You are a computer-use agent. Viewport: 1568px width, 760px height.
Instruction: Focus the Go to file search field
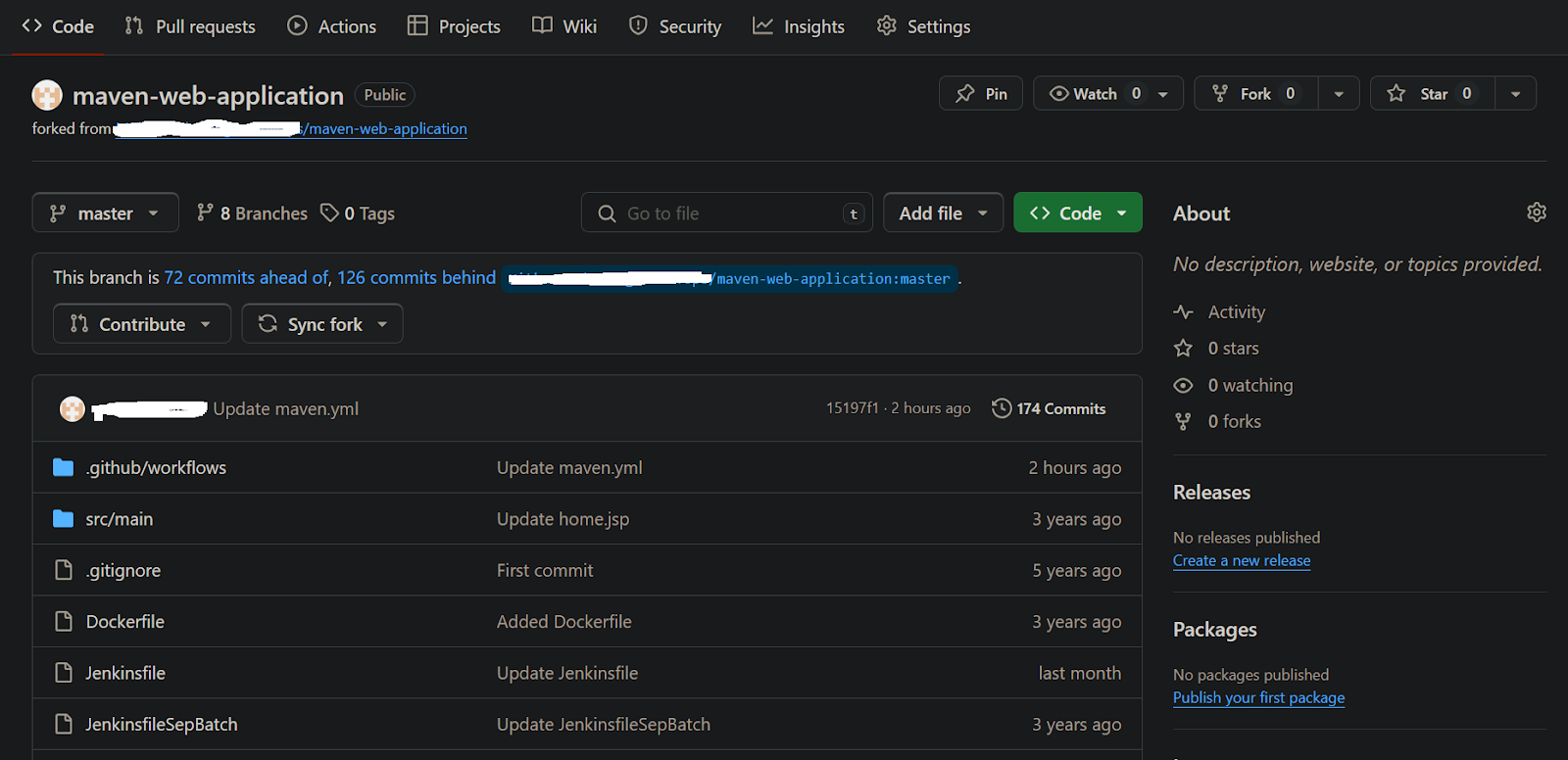(726, 213)
